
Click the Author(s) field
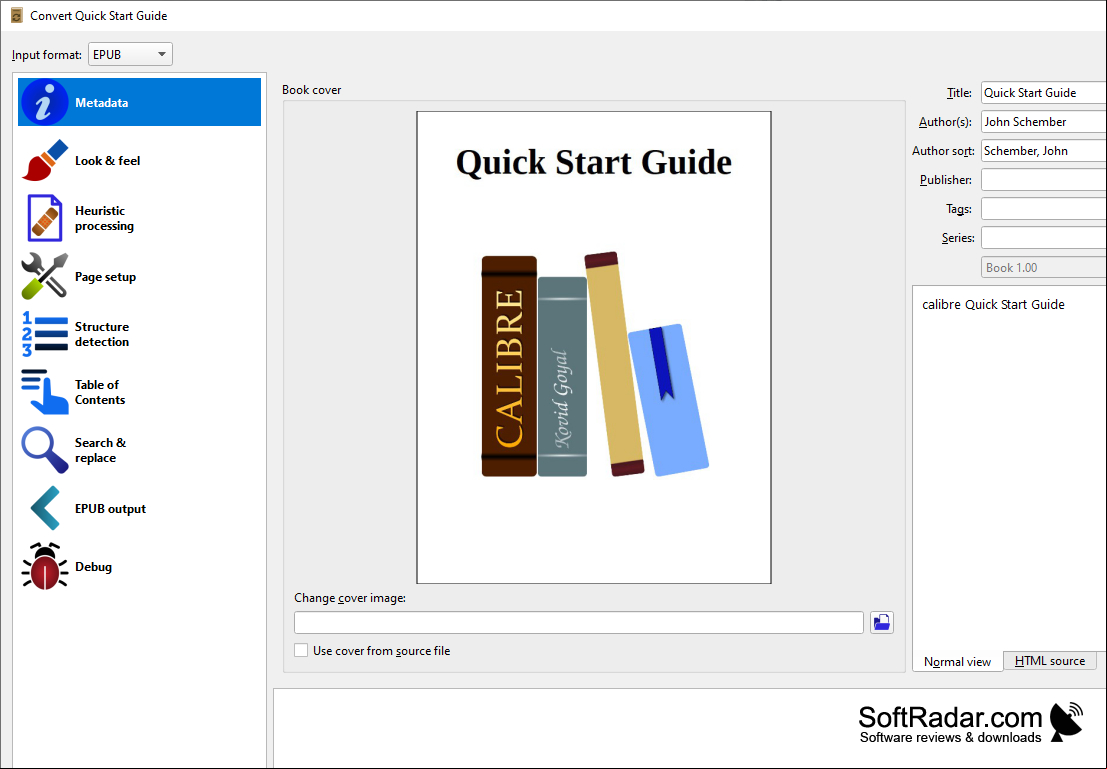(1043, 121)
